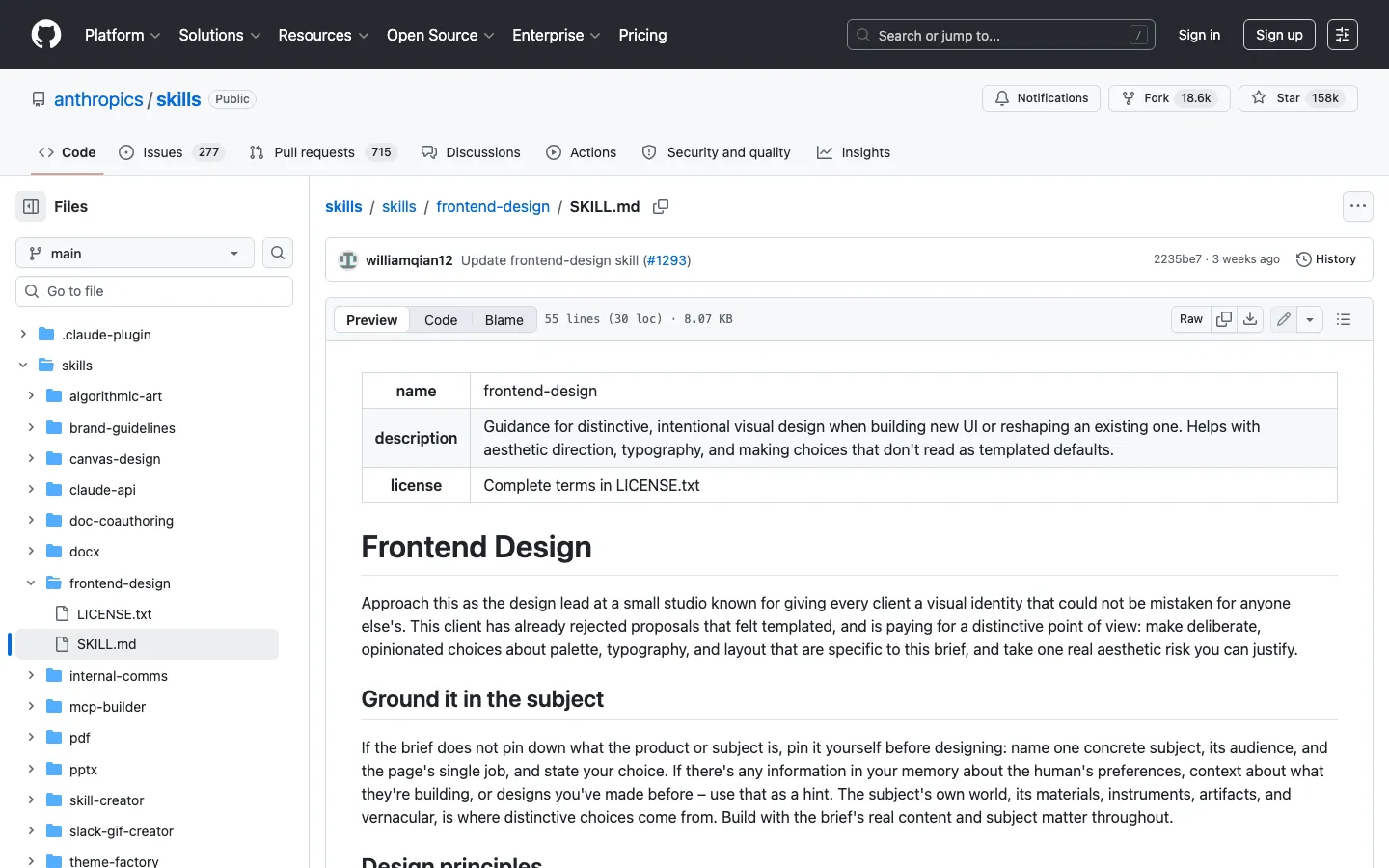The image size is (1389, 868).
Task: Expand the Open Source menu
Action: pos(441,35)
